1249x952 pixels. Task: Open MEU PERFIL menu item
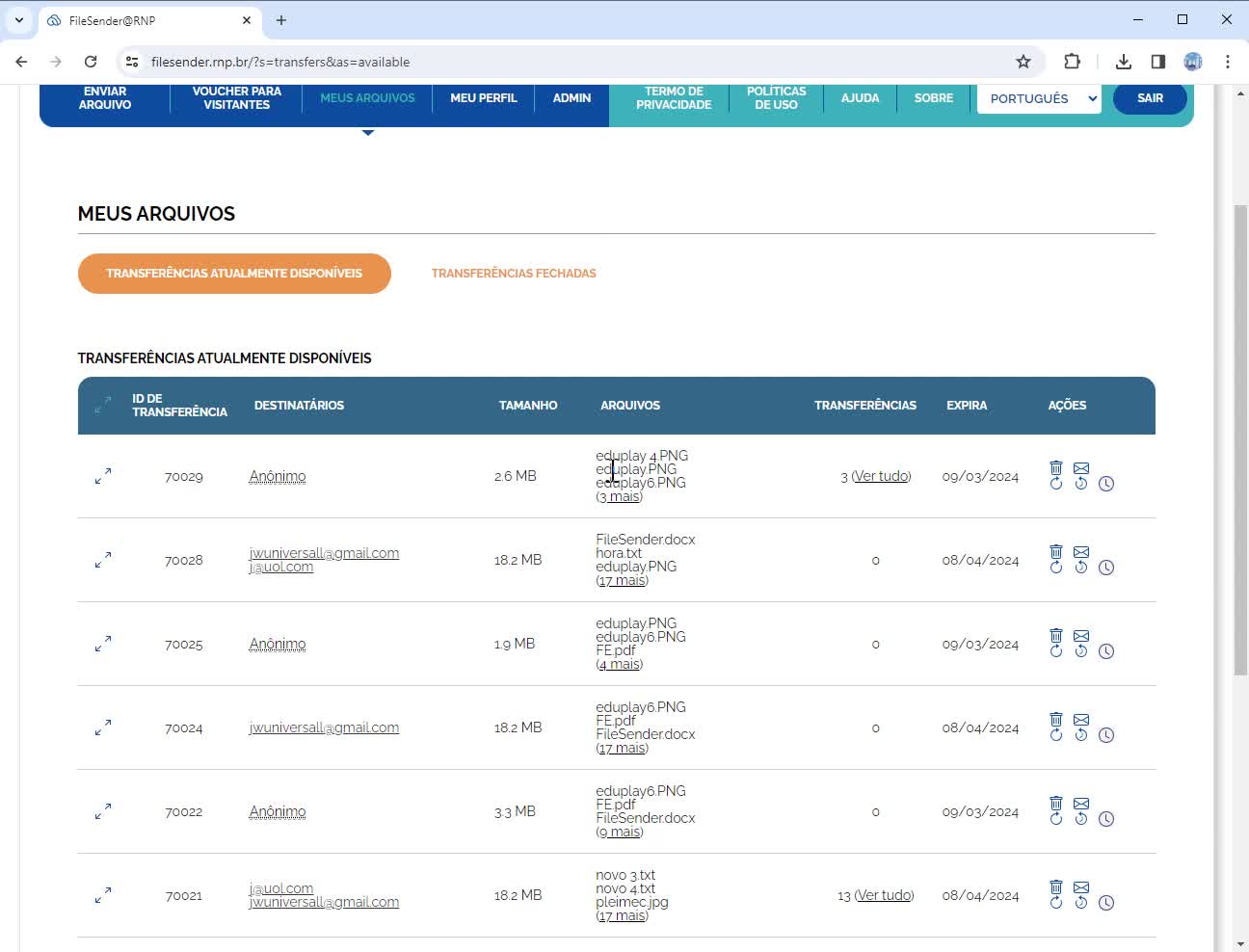coord(484,98)
